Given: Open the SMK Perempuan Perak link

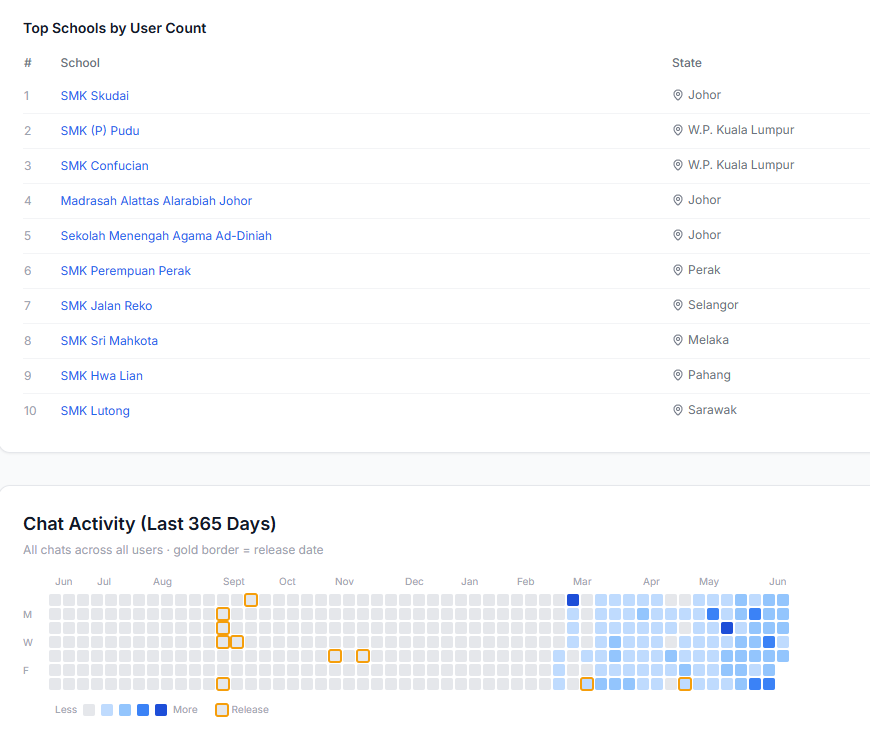Looking at the screenshot, I should click(125, 270).
